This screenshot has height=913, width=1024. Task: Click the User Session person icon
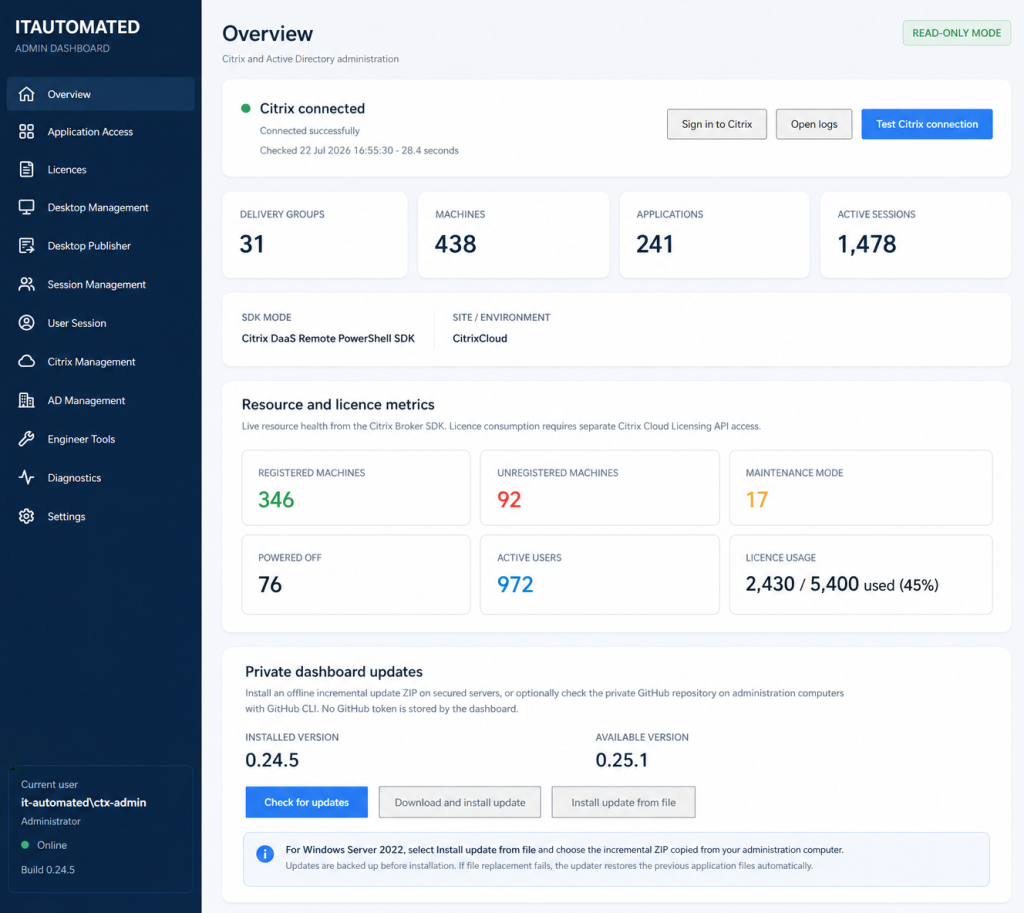26,323
